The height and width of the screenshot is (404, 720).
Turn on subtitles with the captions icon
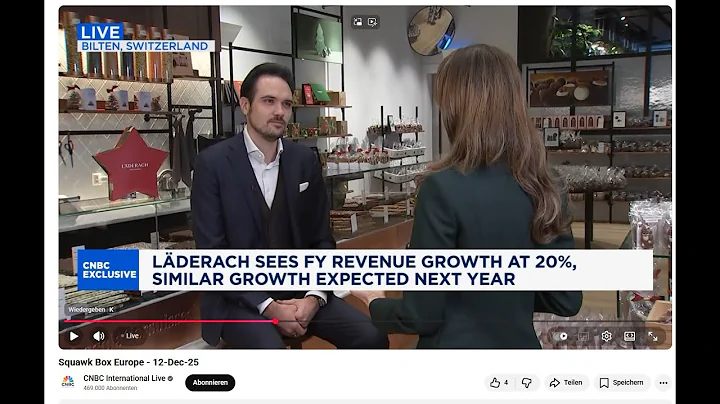583,337
